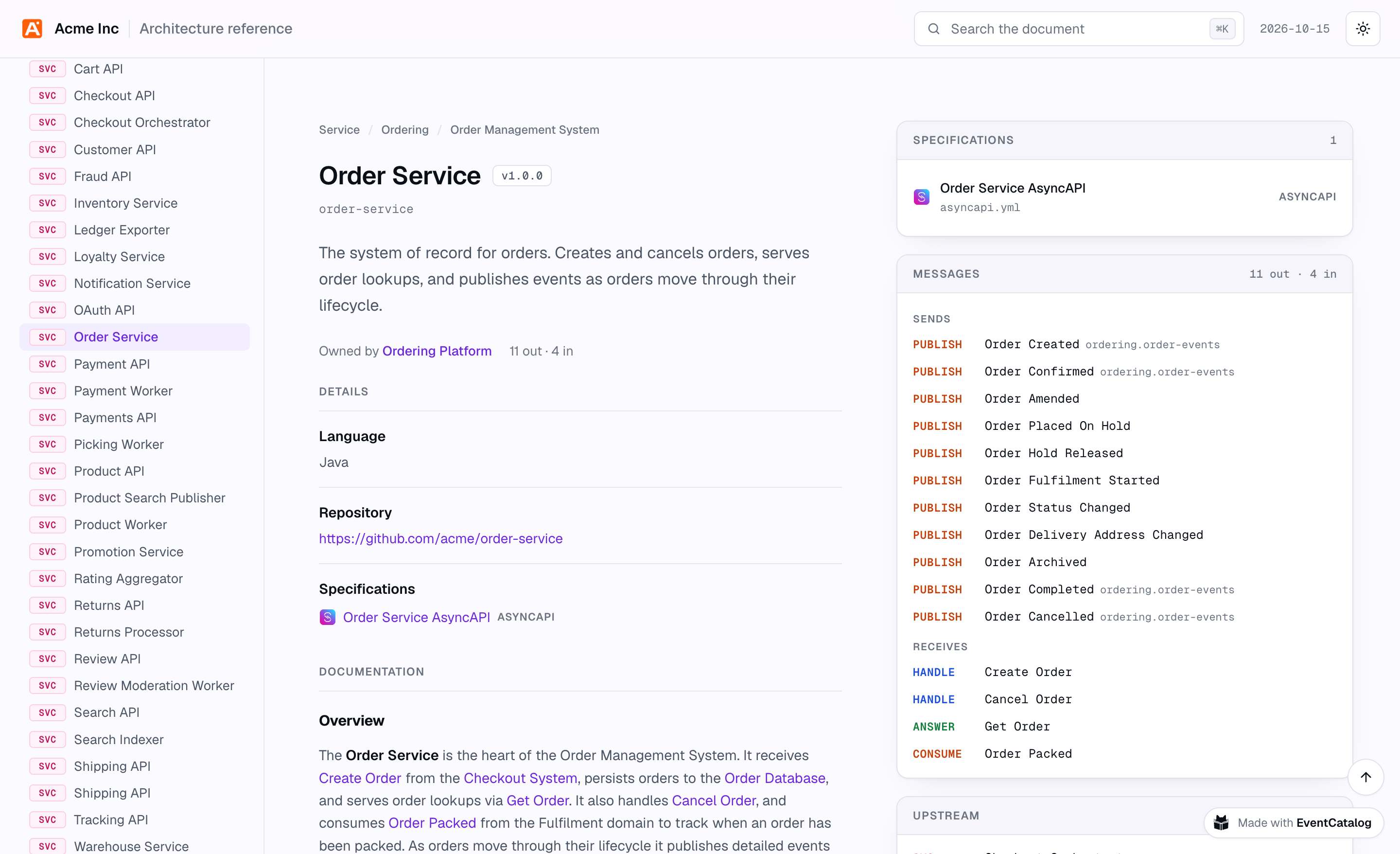Click the Acme Inc logo icon
This screenshot has width=1400, height=854.
33,28
